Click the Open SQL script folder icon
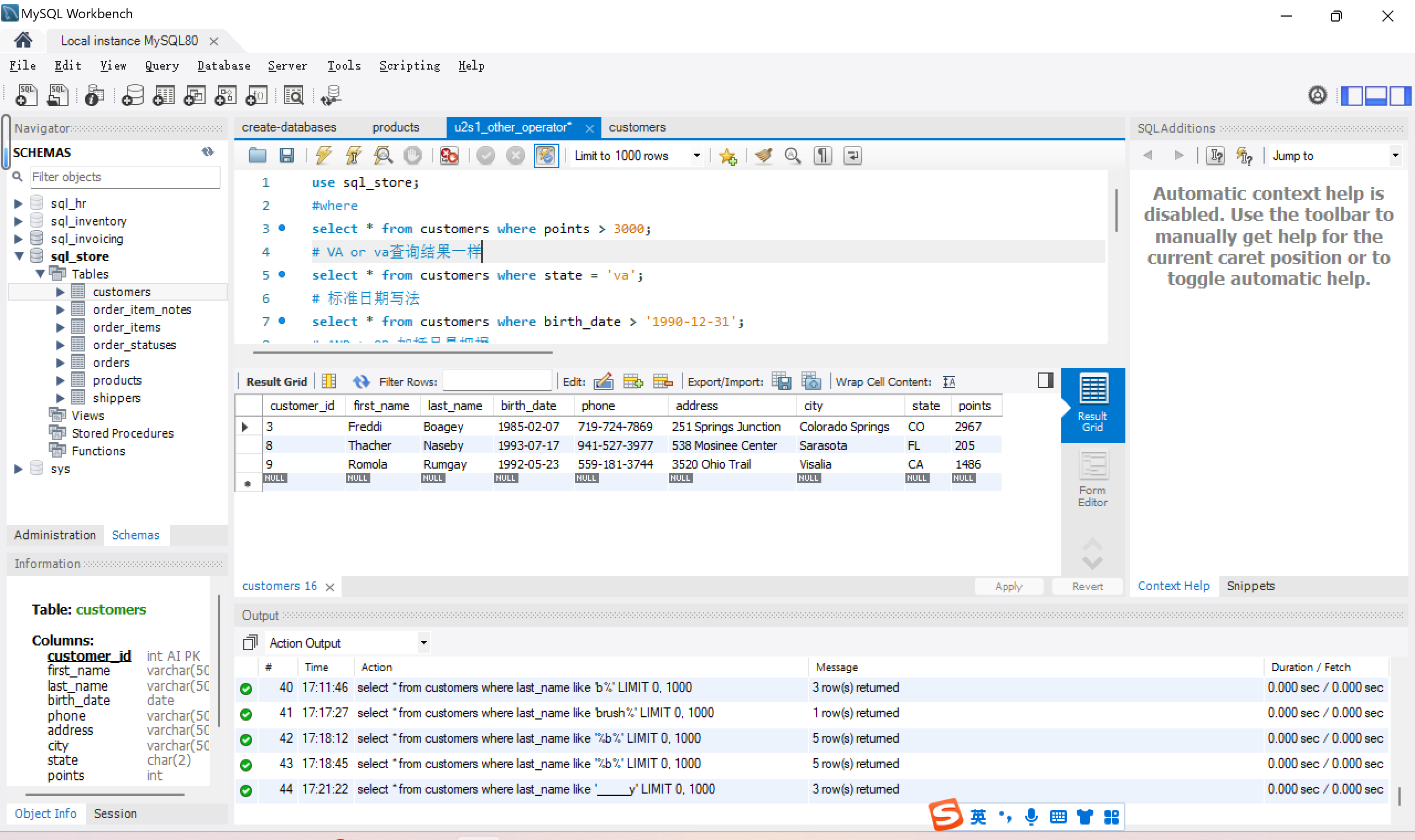Image resolution: width=1415 pixels, height=840 pixels. coord(258,156)
